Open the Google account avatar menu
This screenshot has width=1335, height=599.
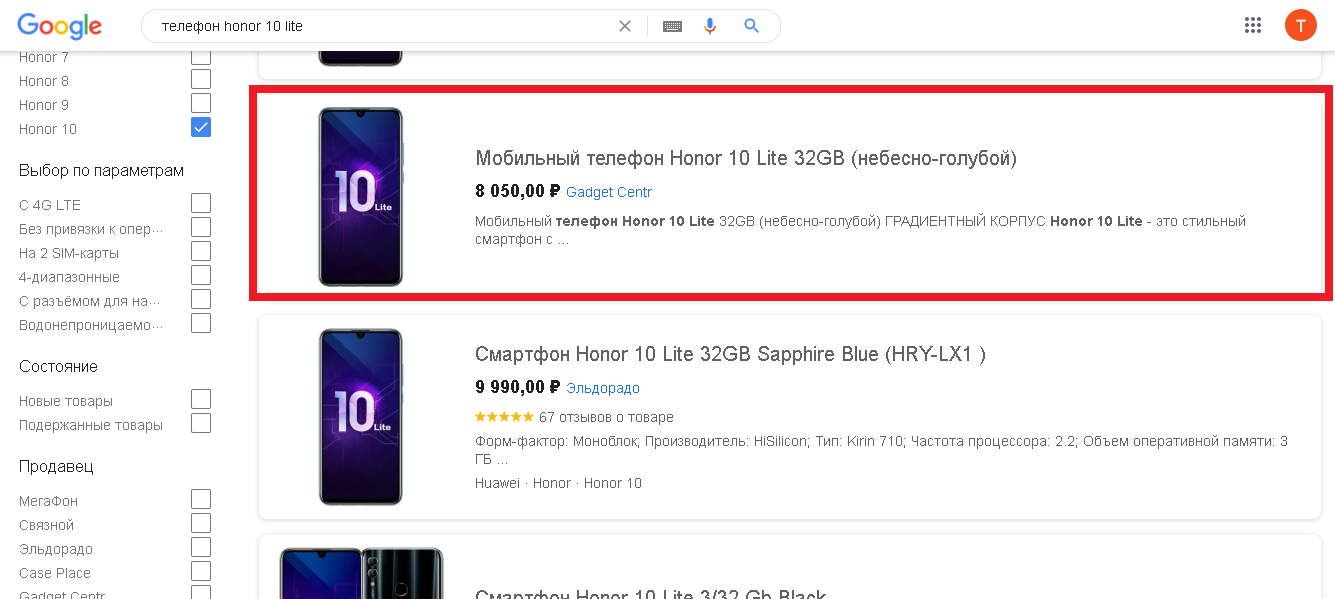1301,26
